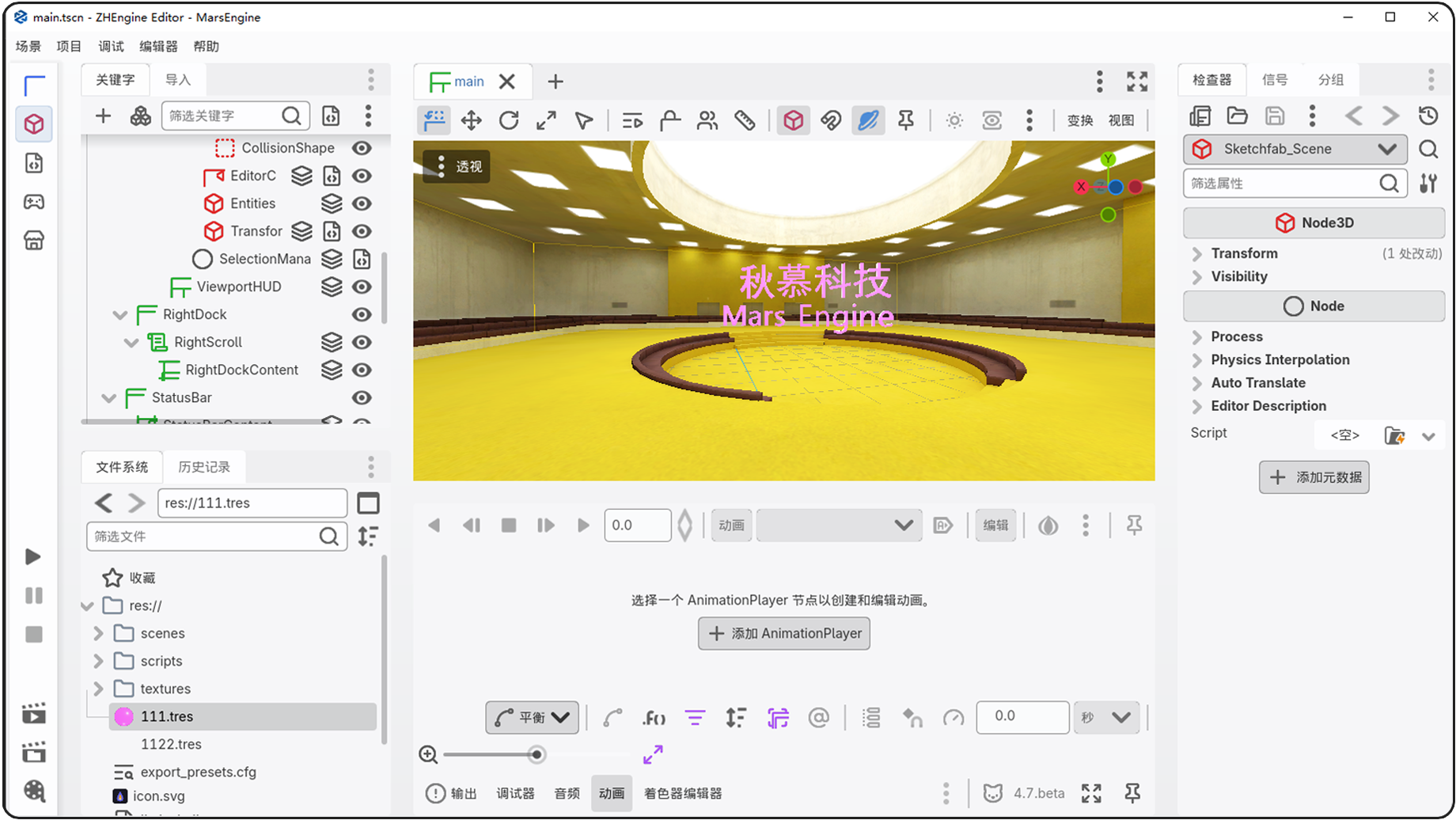Click the animation autoplay on load icon
This screenshot has width=1456, height=820.
(x=942, y=526)
